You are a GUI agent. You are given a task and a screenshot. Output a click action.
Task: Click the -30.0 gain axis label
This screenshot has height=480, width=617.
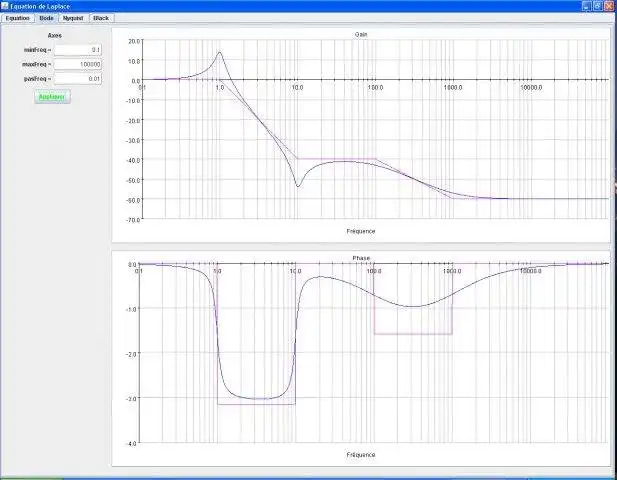coord(133,140)
